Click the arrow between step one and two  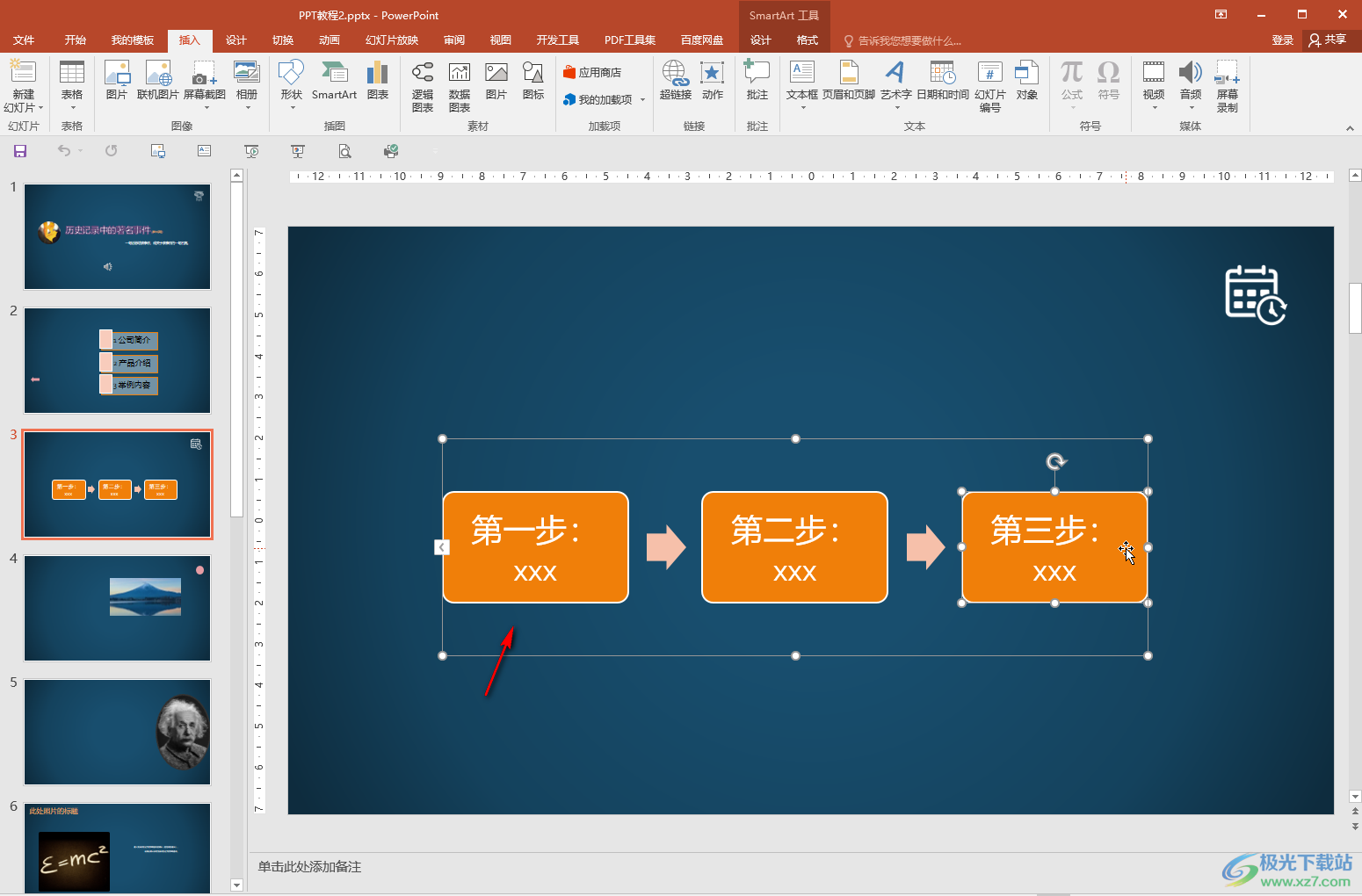(x=666, y=547)
